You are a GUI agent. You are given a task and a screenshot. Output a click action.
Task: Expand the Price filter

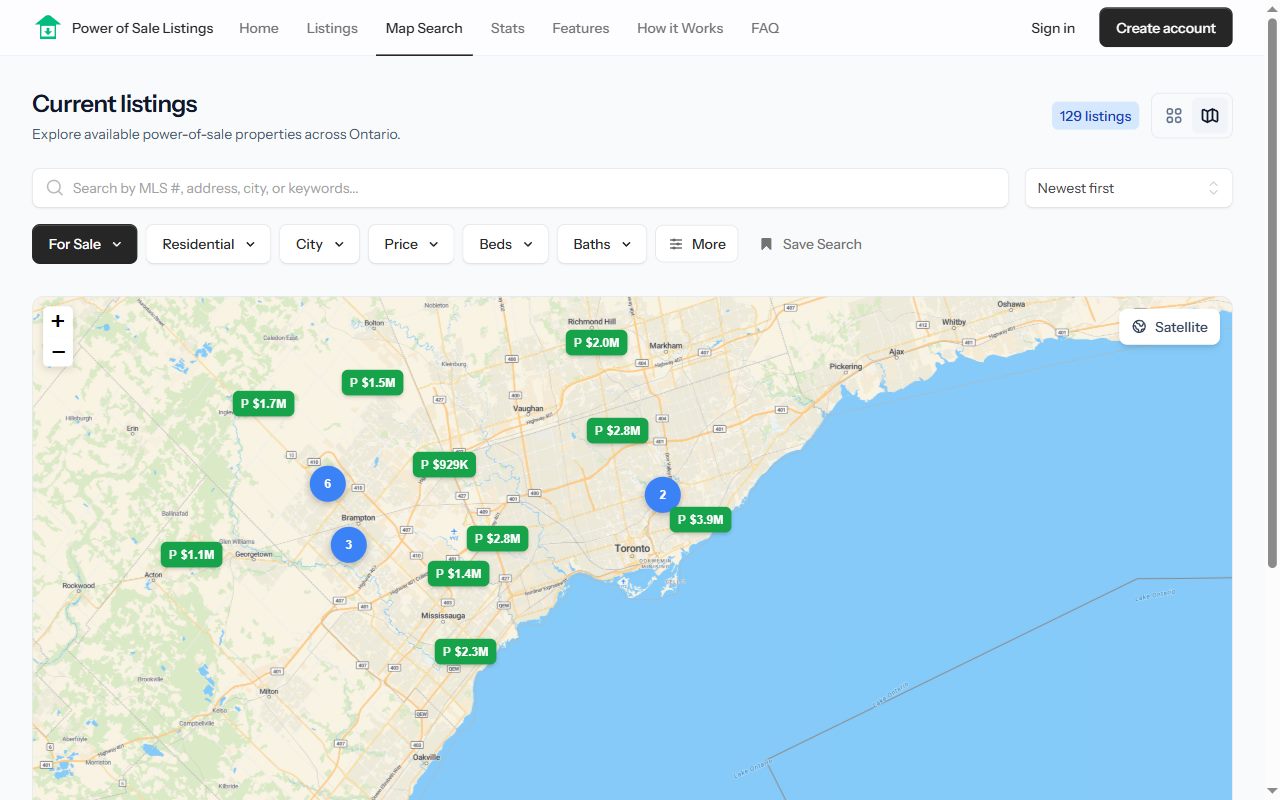tap(411, 244)
